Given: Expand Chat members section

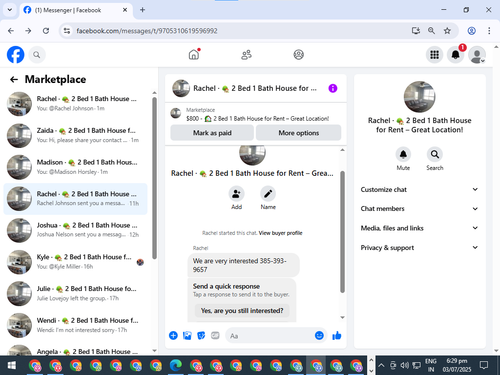Looking at the screenshot, I should [419, 209].
